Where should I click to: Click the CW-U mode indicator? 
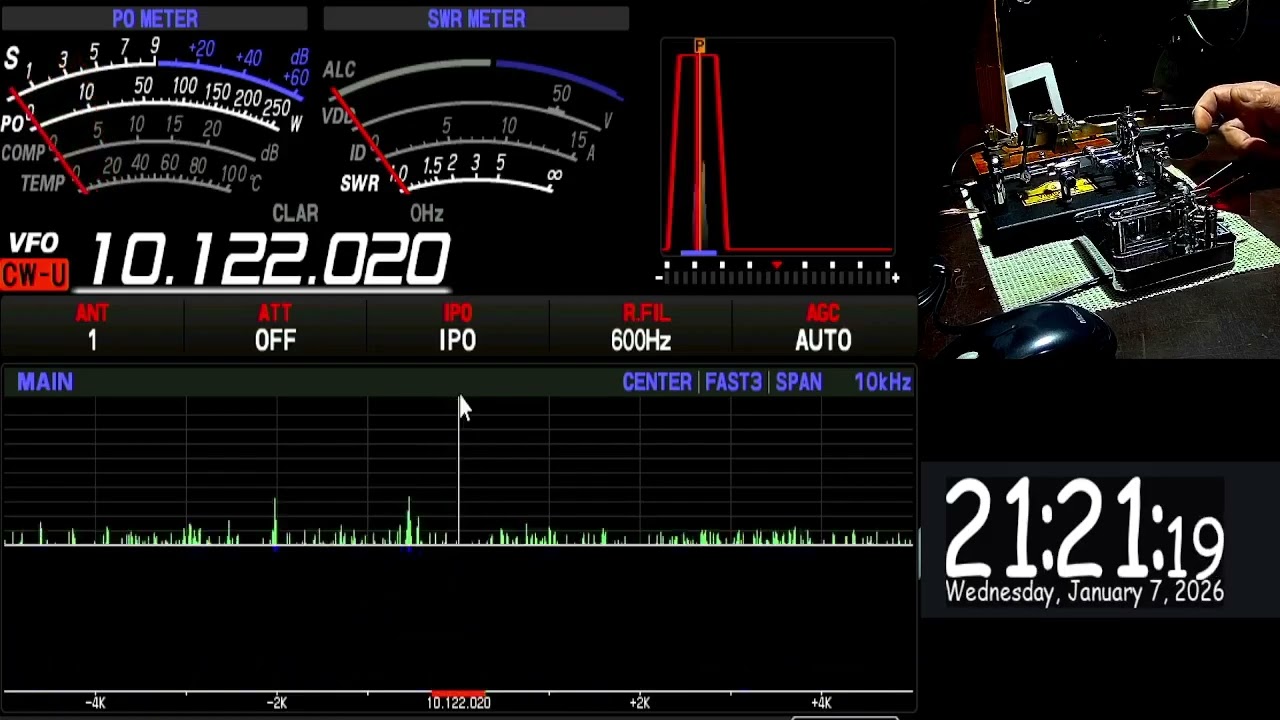tap(35, 275)
